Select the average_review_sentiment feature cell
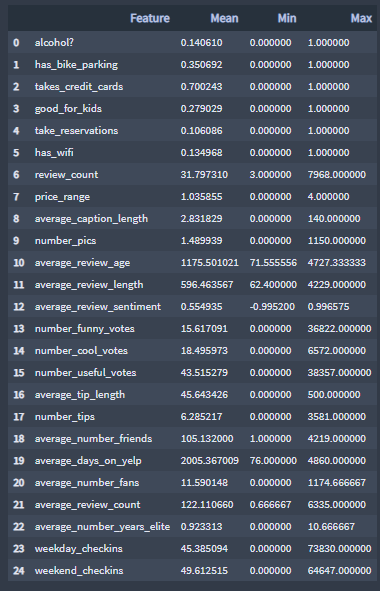 [98, 306]
